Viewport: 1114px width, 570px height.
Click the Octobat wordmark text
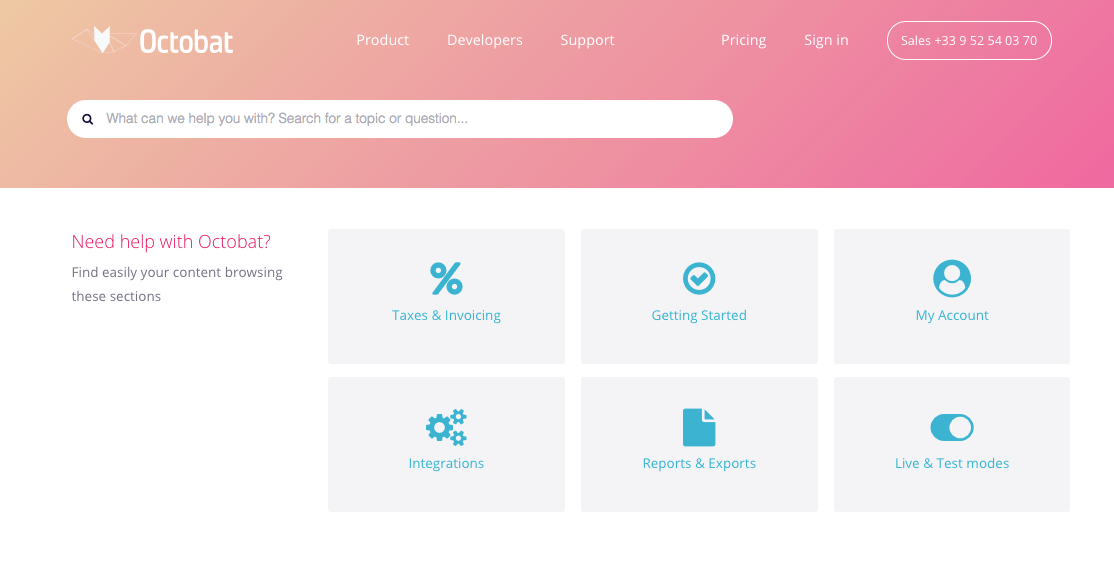[187, 41]
